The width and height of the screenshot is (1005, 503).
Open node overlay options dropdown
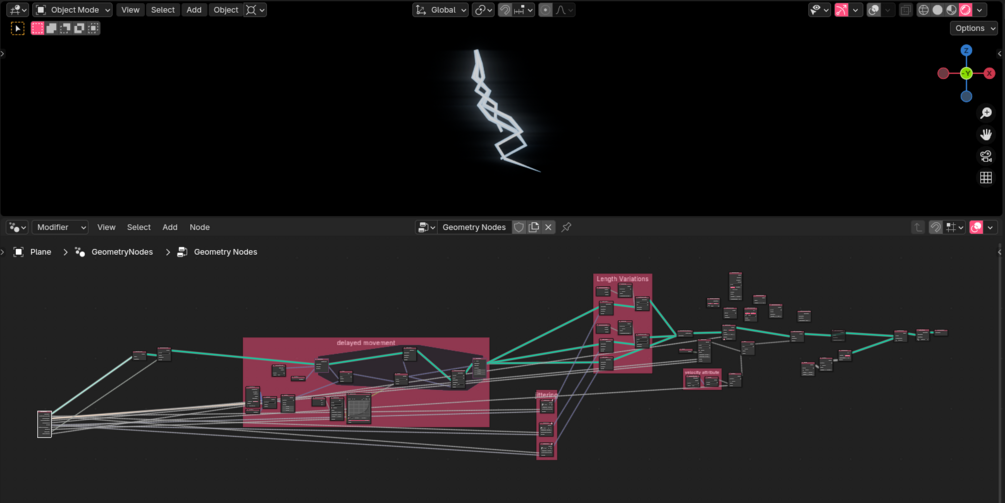coord(990,227)
